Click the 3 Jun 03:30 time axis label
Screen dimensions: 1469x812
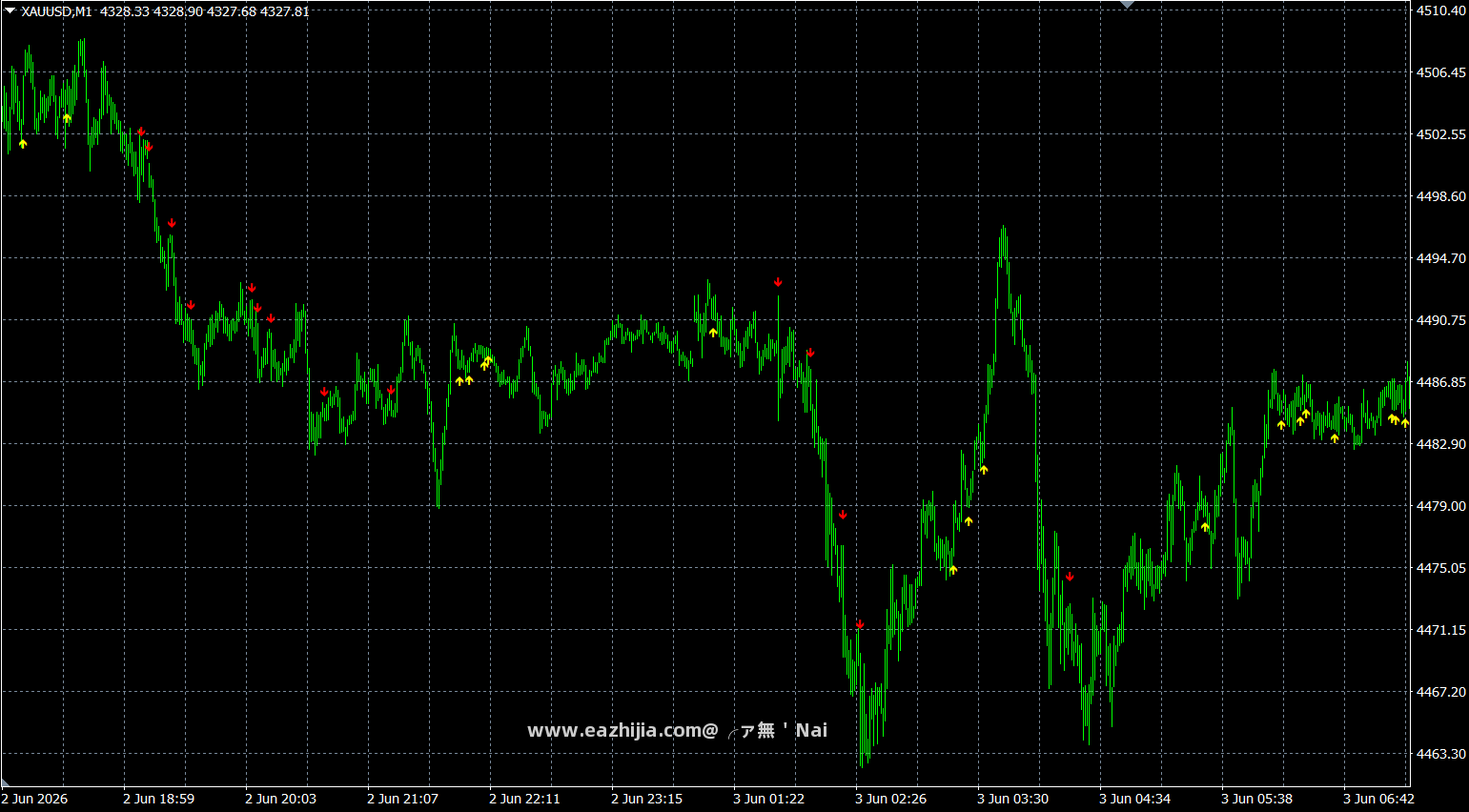(1012, 799)
